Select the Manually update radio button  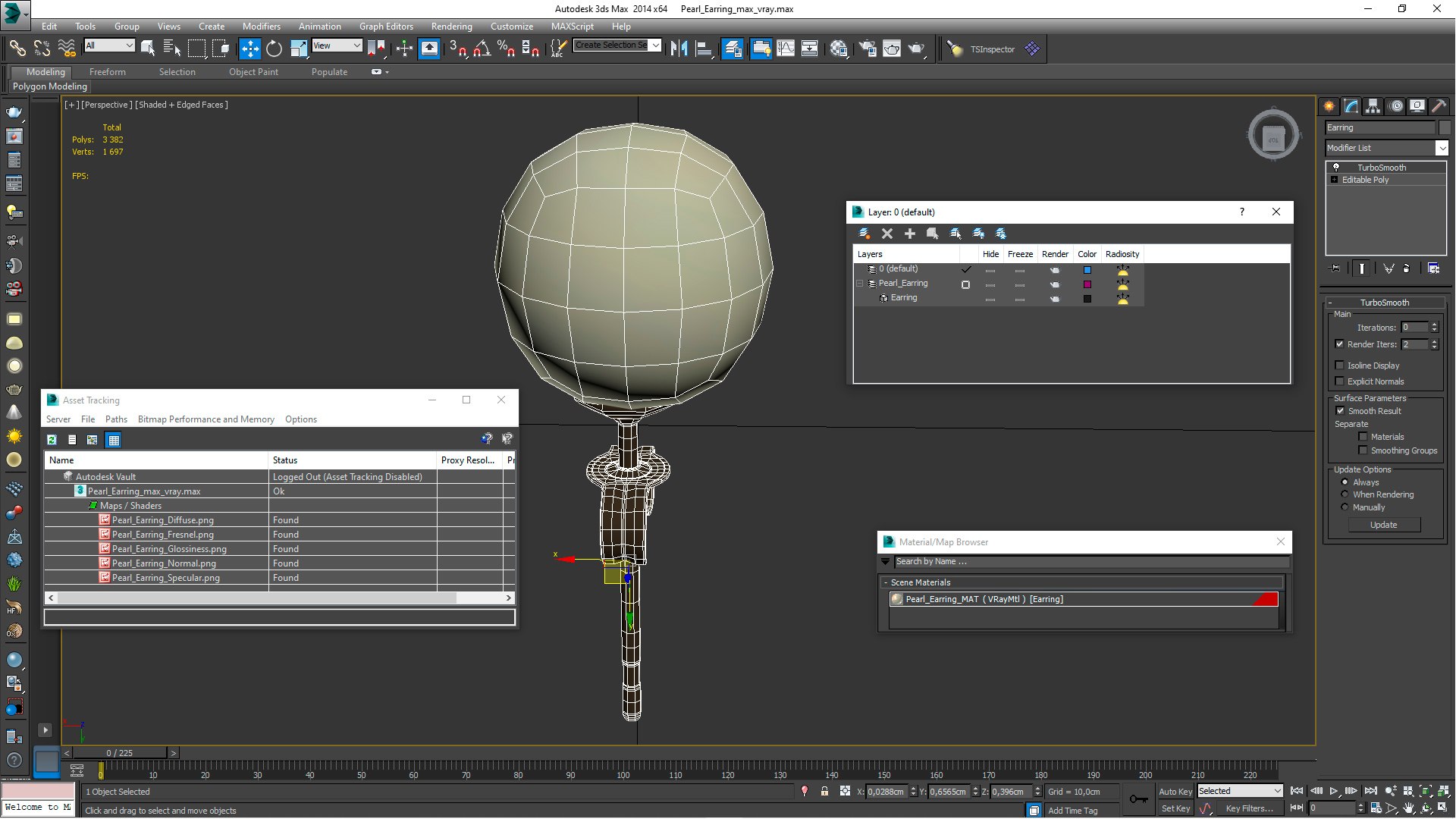pos(1345,507)
